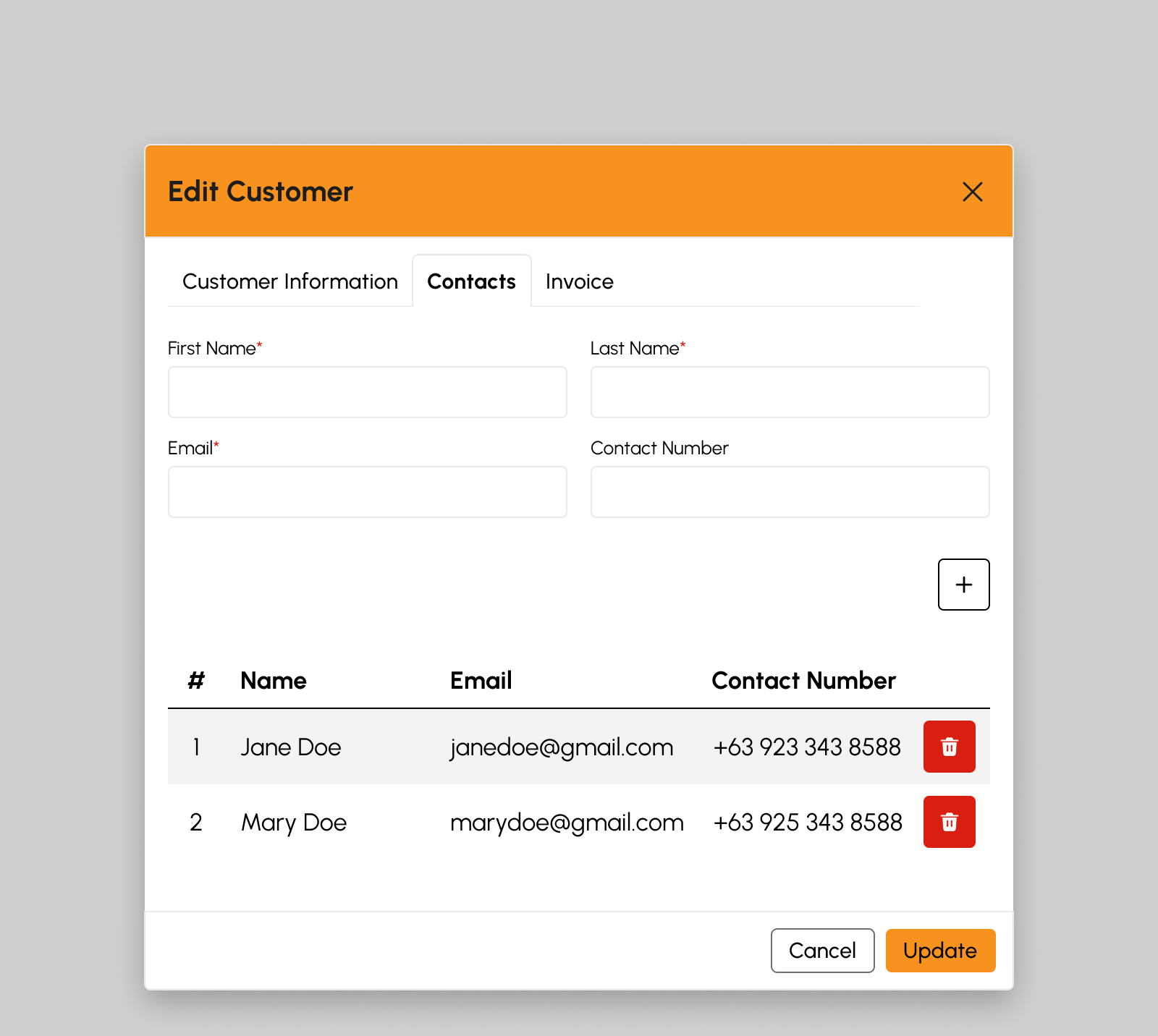Close the Edit Customer dialog
Screen dimensions: 1158x1036
point(973,192)
